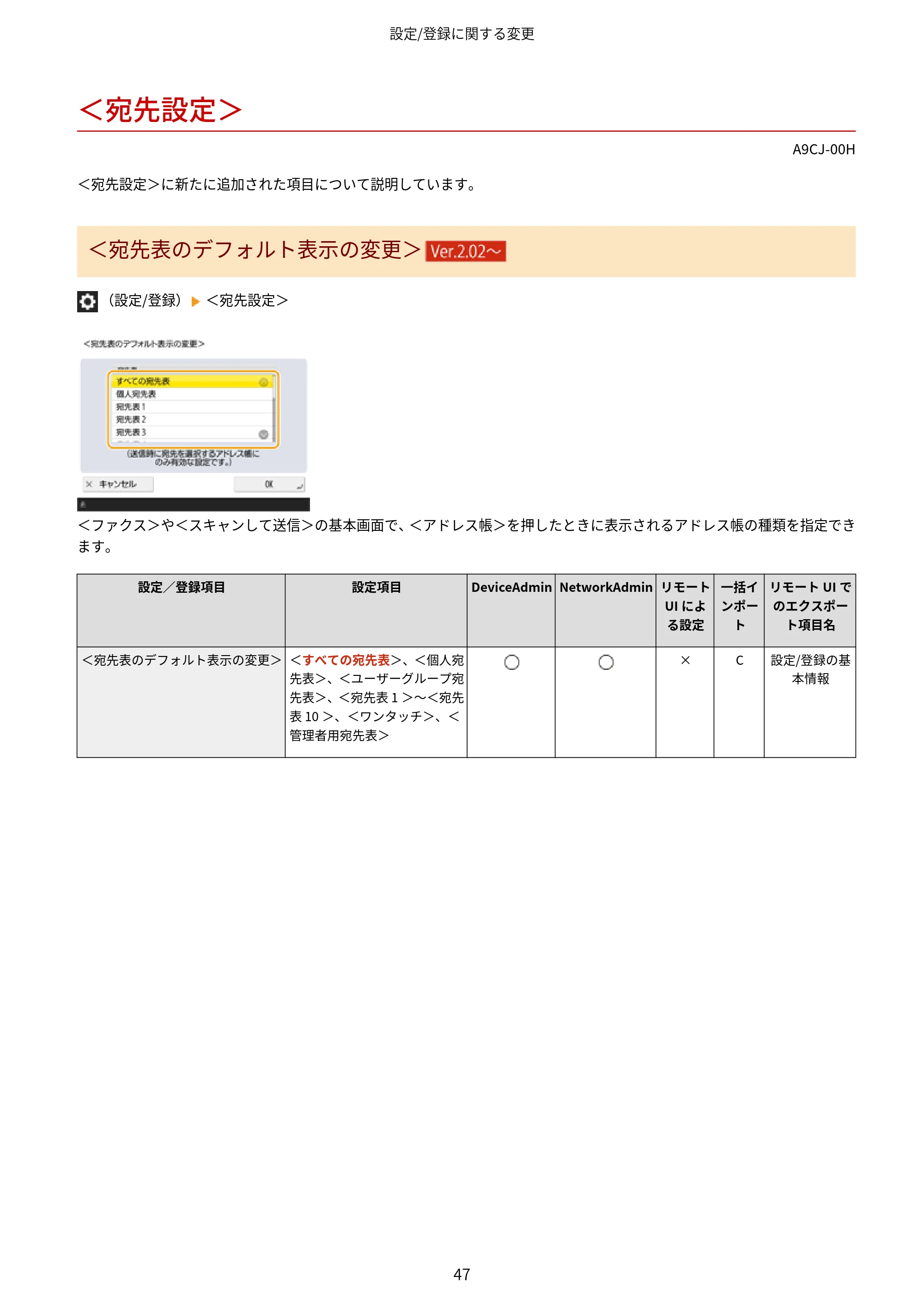Click the リモート UI でのエクスポート項目名 header

(x=809, y=610)
